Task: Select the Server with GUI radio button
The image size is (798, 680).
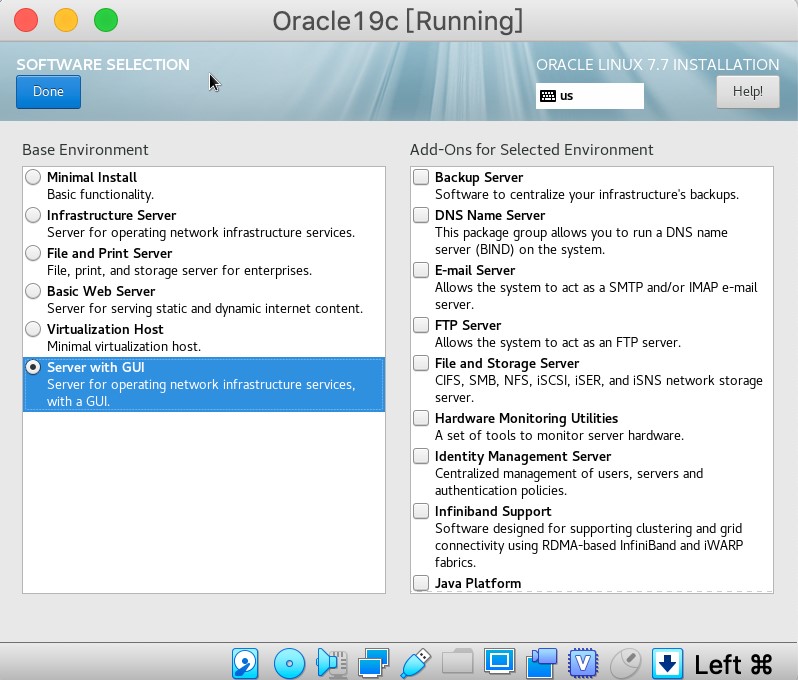Action: 33,367
